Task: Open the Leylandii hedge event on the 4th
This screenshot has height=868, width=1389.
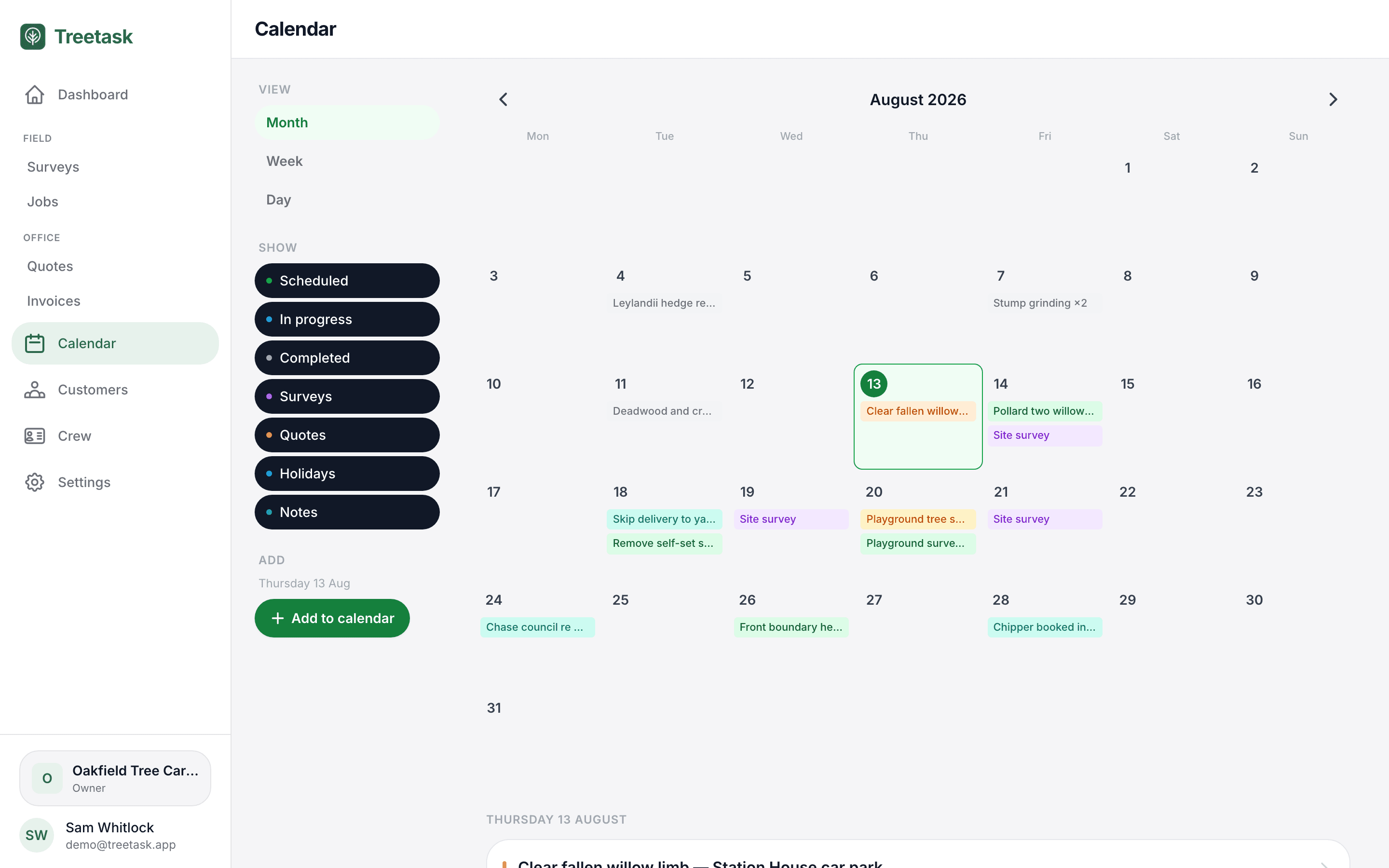Action: [x=664, y=303]
